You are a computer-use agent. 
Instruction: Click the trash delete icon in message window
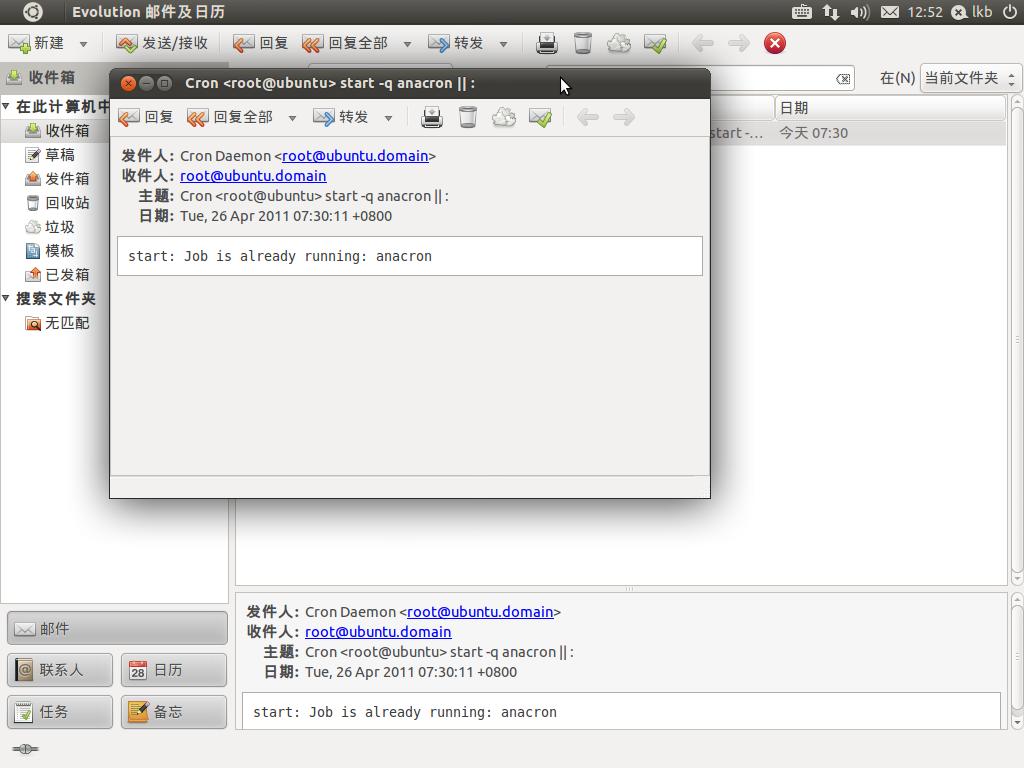pyautogui.click(x=468, y=118)
